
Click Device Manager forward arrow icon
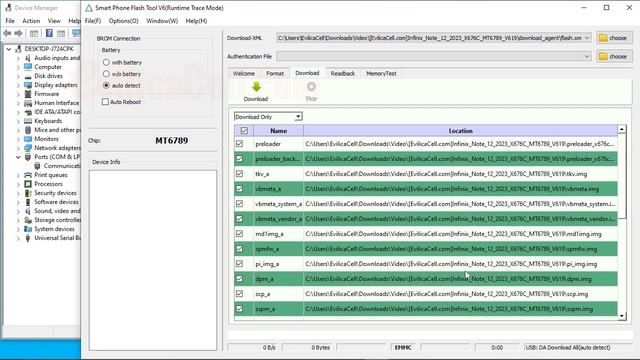[x=18, y=33]
